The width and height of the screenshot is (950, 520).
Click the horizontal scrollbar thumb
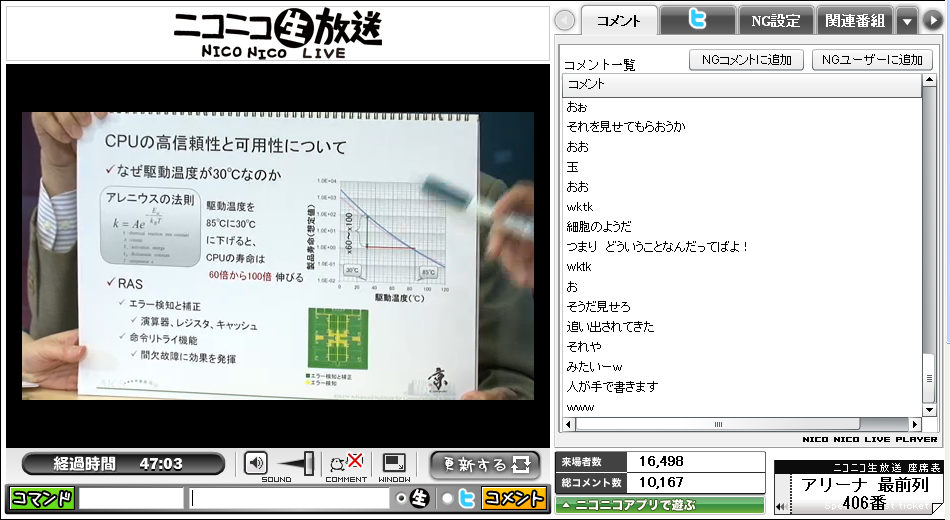(717, 424)
